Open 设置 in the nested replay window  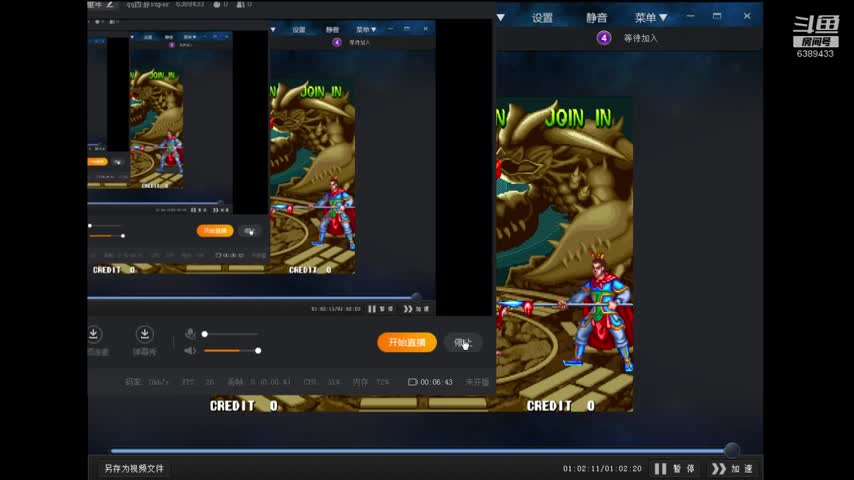click(x=299, y=29)
